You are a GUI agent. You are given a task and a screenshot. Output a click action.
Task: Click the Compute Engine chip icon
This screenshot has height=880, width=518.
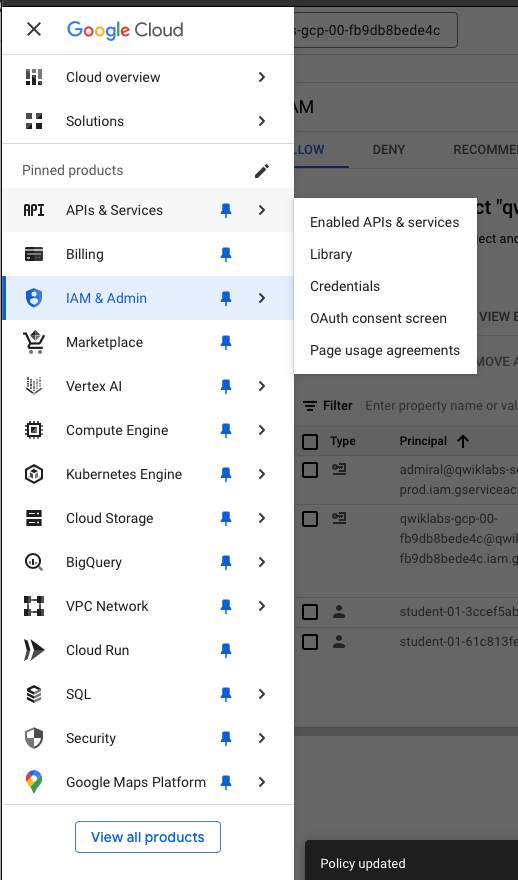pyautogui.click(x=34, y=430)
